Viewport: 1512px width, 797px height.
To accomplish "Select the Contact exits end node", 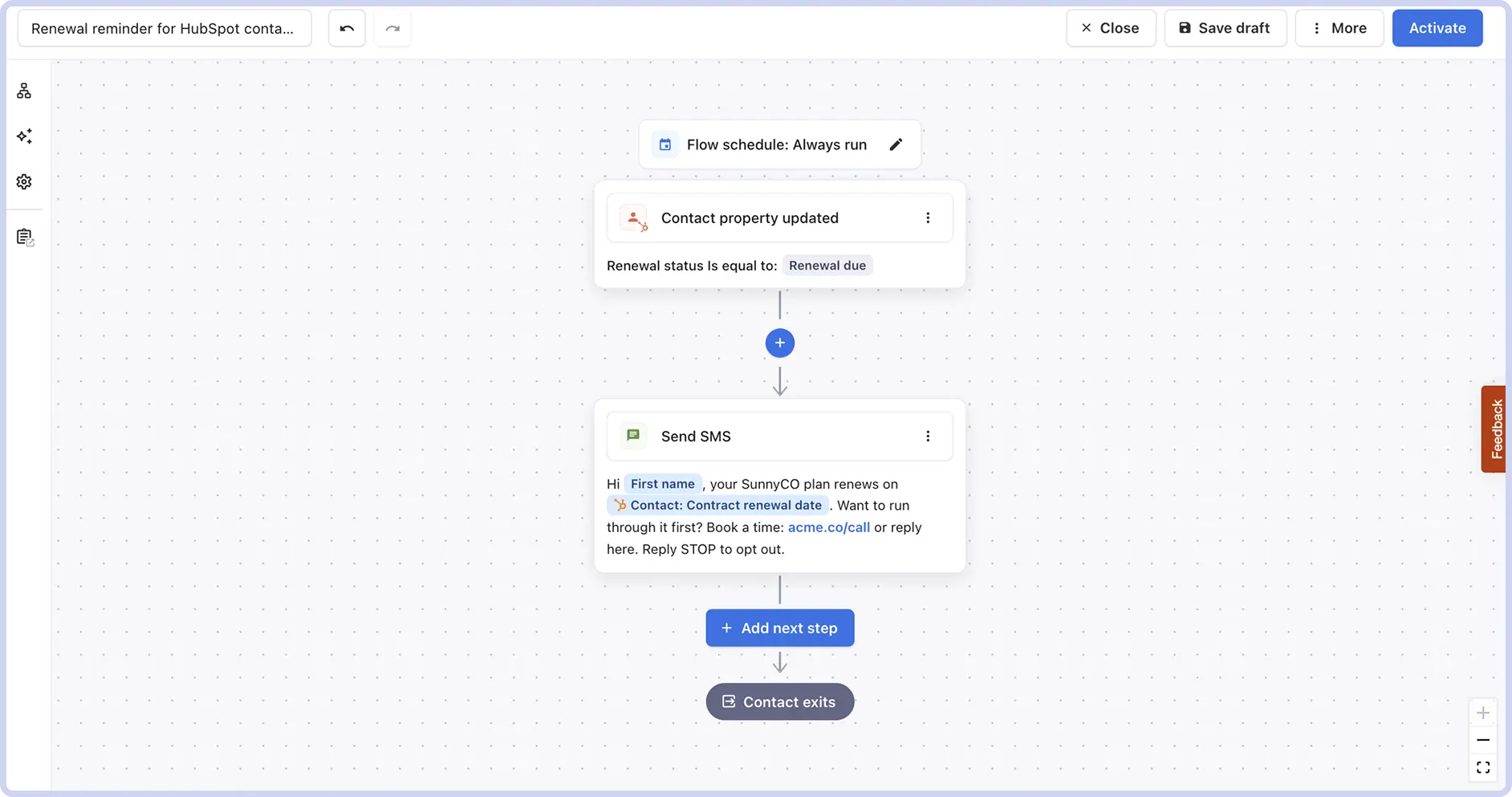I will click(780, 701).
